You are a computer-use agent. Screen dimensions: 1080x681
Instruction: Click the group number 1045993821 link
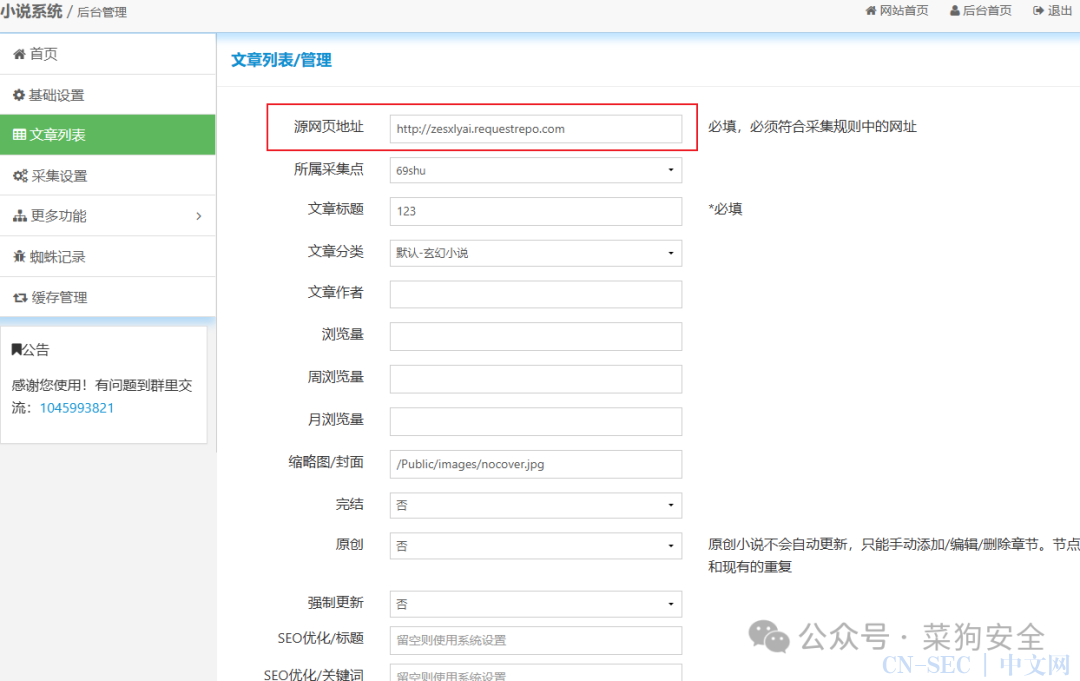[76, 408]
